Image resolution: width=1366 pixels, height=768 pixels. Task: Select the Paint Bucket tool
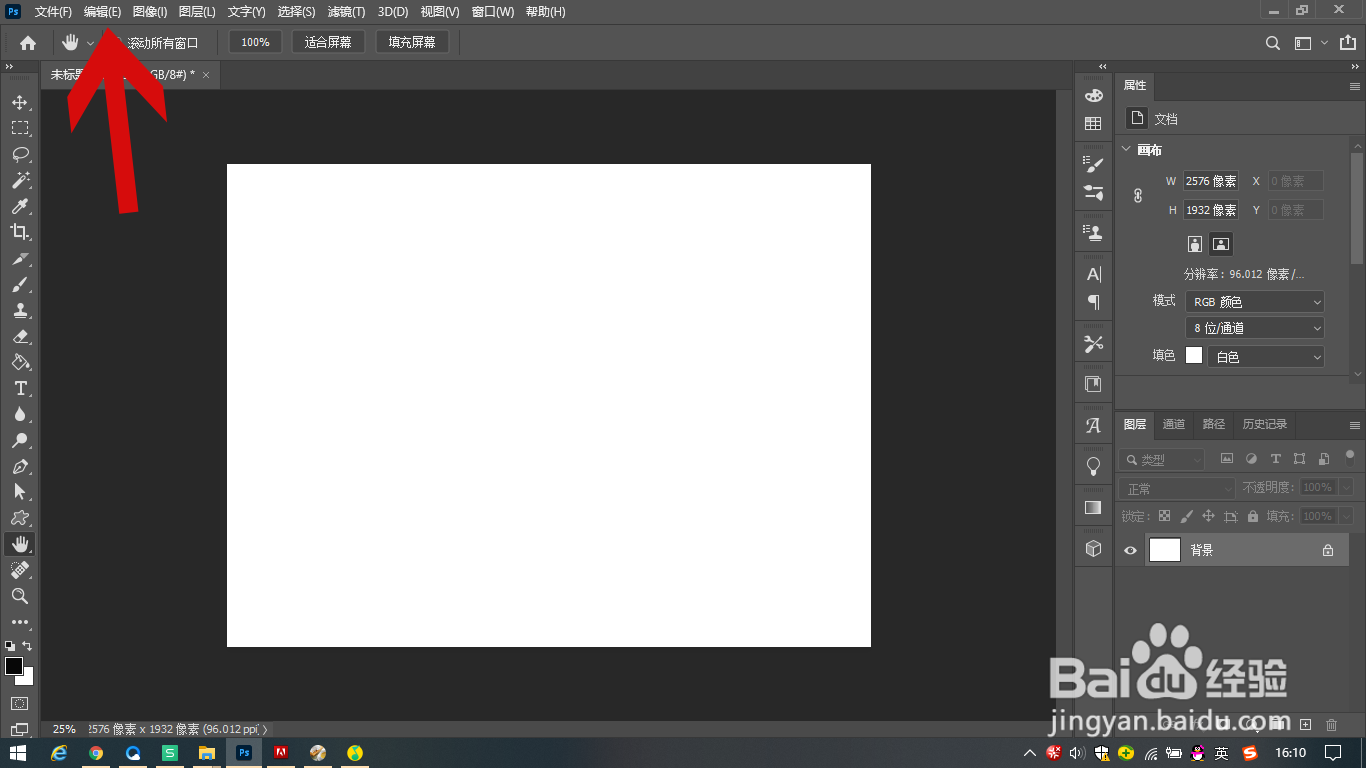pos(20,362)
